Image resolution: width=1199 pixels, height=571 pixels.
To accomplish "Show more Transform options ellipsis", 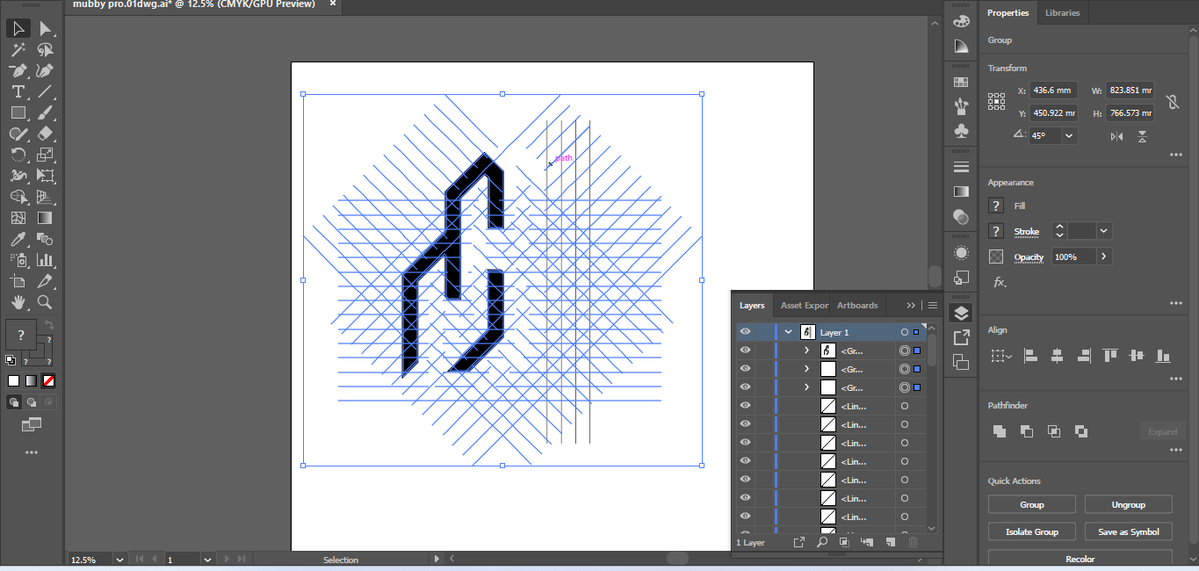I will (x=1176, y=155).
